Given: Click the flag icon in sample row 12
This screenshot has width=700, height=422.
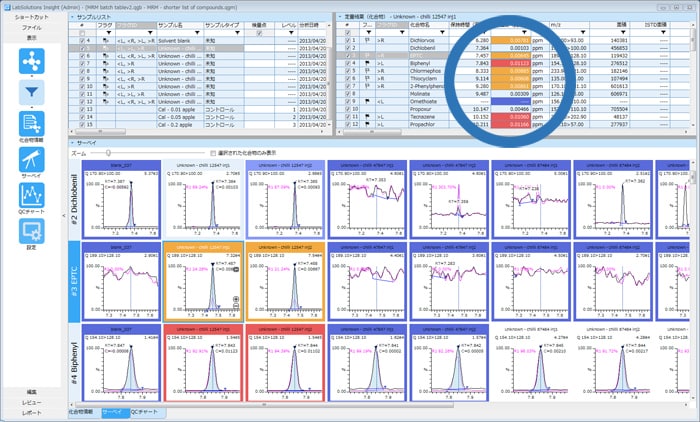Looking at the screenshot, I should [x=105, y=101].
